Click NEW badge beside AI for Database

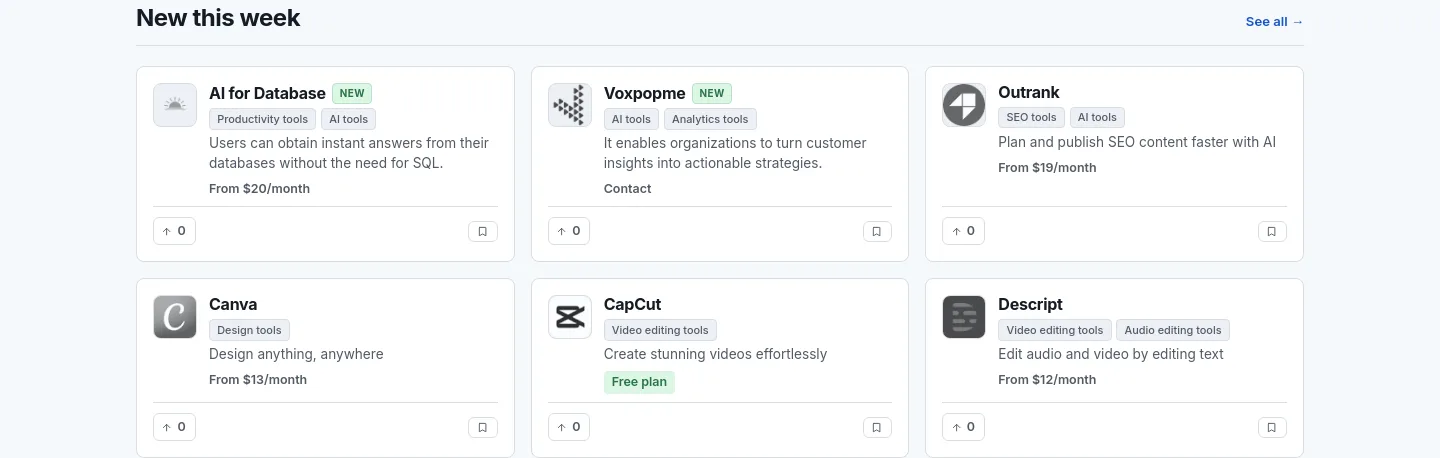pyautogui.click(x=352, y=93)
